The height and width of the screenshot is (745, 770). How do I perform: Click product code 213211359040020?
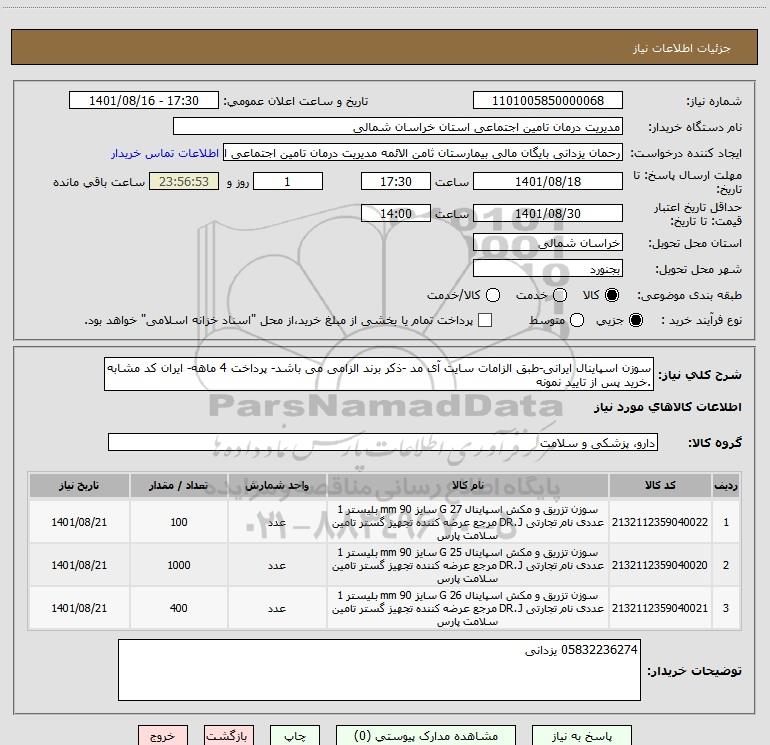click(660, 565)
